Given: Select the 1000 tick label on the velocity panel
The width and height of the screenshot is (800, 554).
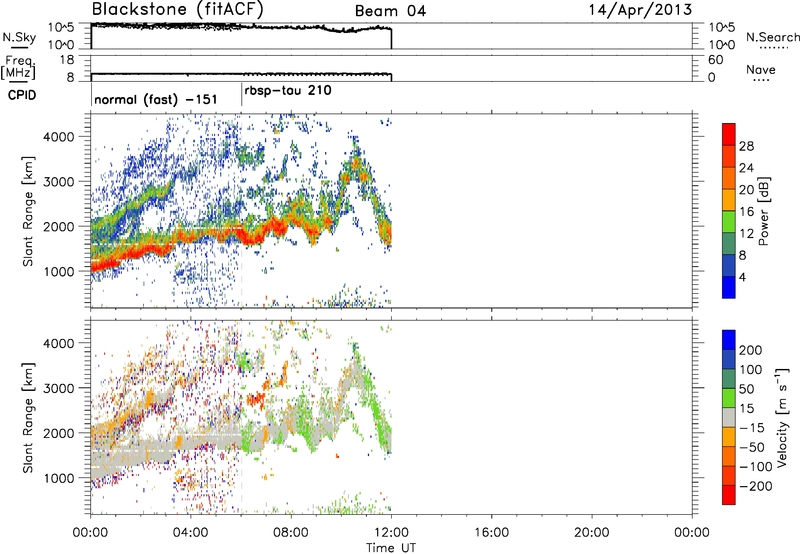Looking at the screenshot, I should 58,478.
